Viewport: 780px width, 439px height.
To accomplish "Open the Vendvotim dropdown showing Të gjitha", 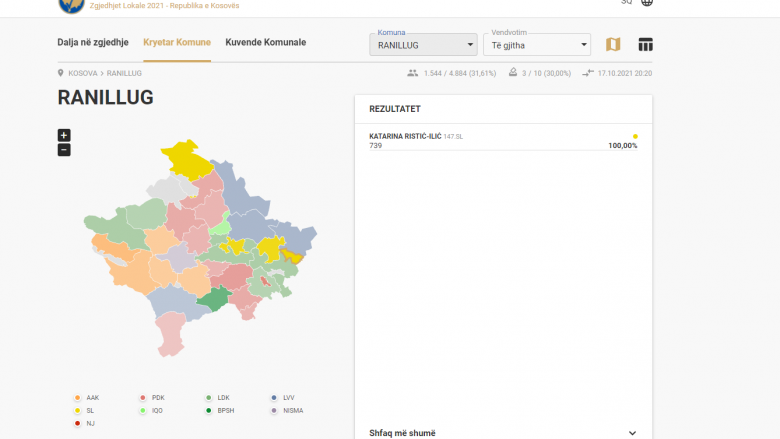I will [537, 45].
